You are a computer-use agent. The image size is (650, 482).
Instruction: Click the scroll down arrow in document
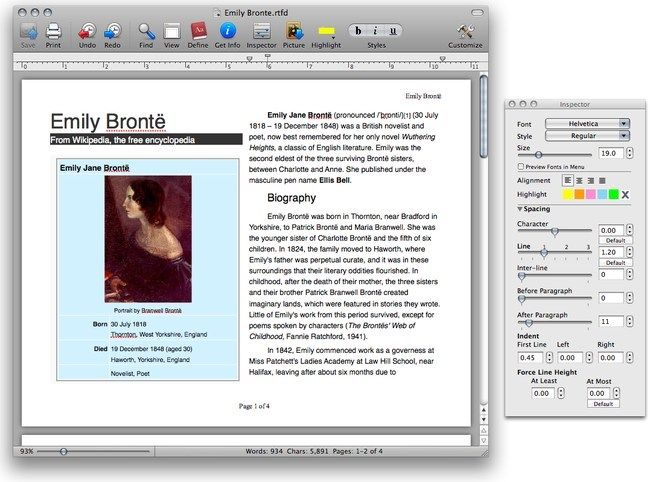(483, 419)
